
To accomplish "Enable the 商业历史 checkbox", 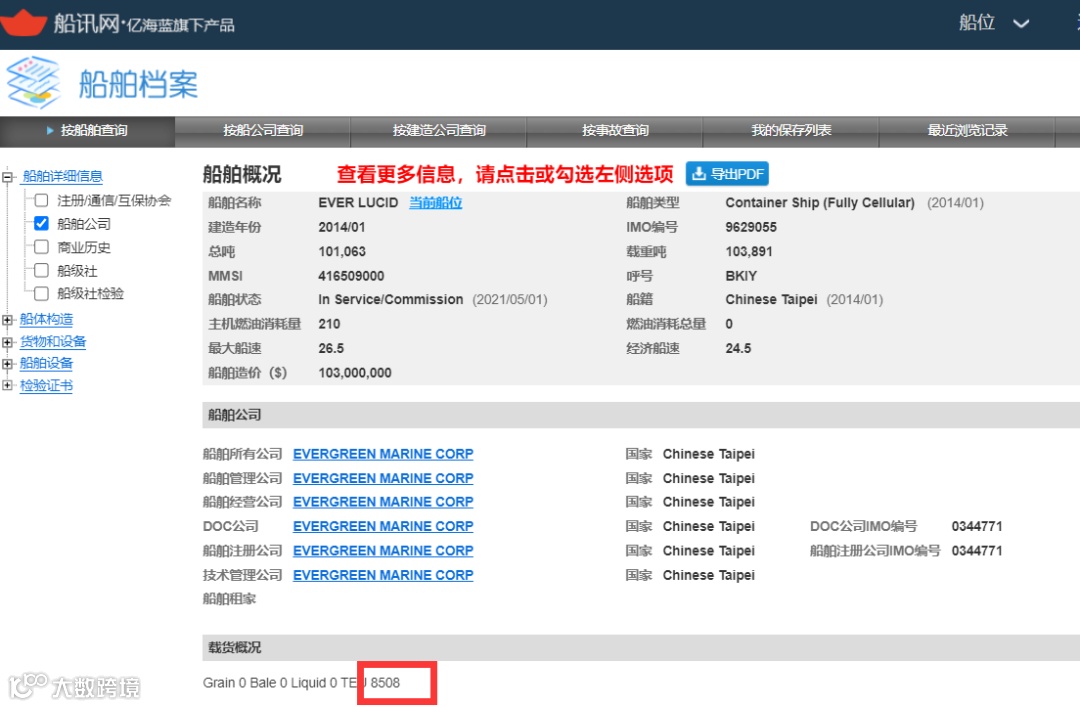I will (41, 247).
